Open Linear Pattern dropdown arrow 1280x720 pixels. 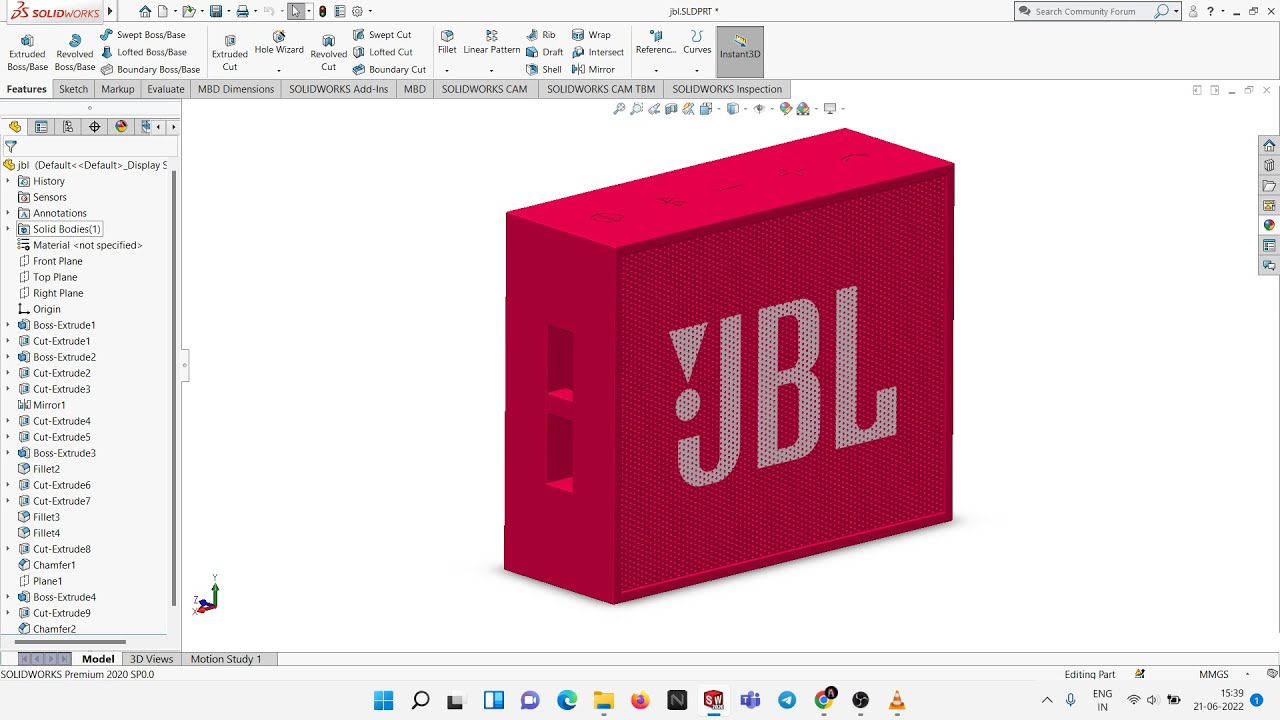click(x=491, y=70)
